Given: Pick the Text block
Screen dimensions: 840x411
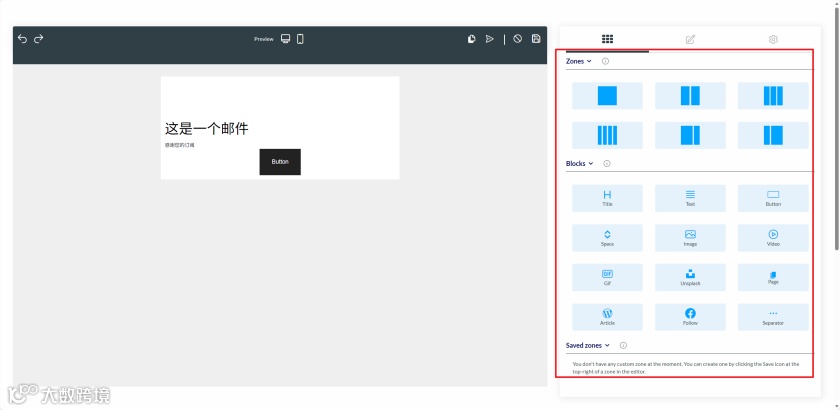Looking at the screenshot, I should point(690,198).
